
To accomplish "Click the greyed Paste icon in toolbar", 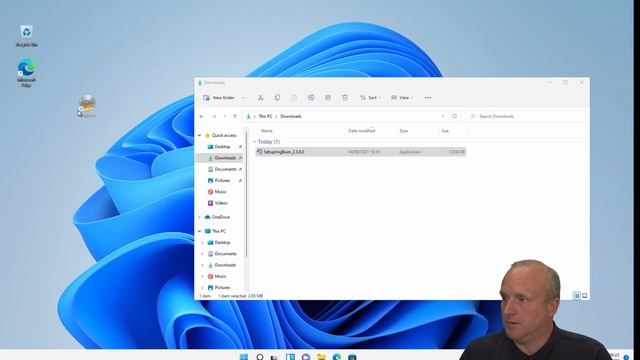I will coord(294,98).
